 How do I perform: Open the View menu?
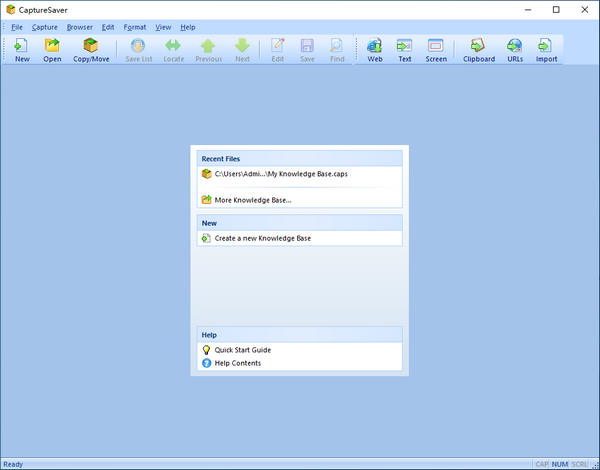point(163,27)
